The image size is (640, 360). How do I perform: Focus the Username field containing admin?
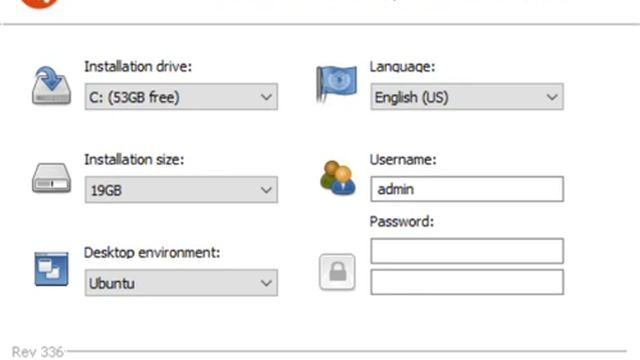click(467, 189)
